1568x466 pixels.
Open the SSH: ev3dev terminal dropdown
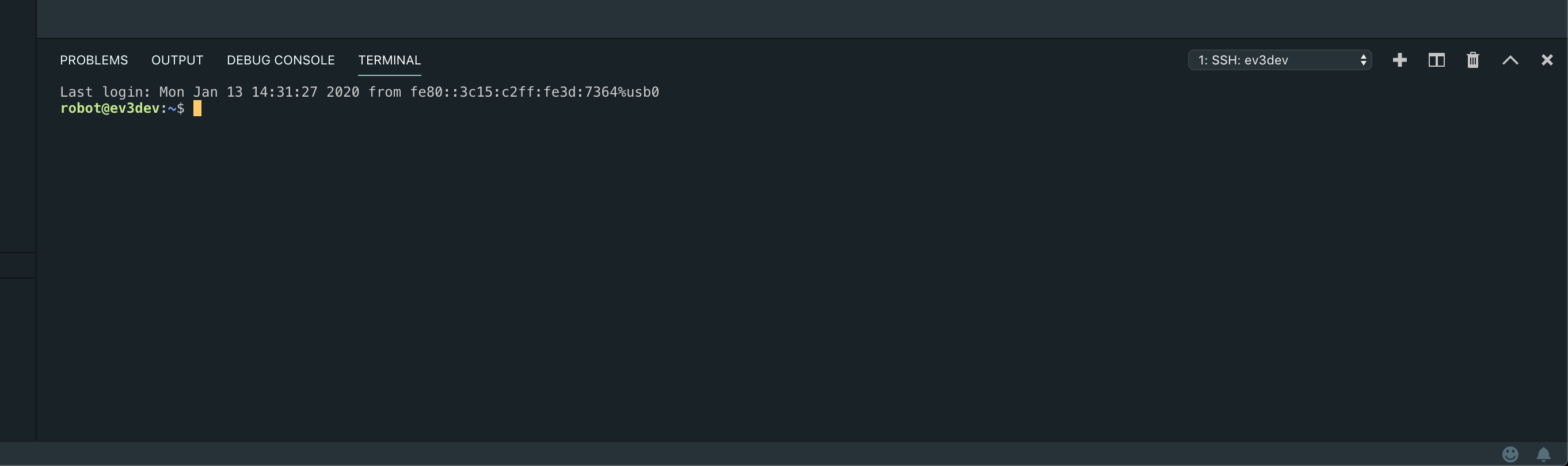[x=1272, y=60]
